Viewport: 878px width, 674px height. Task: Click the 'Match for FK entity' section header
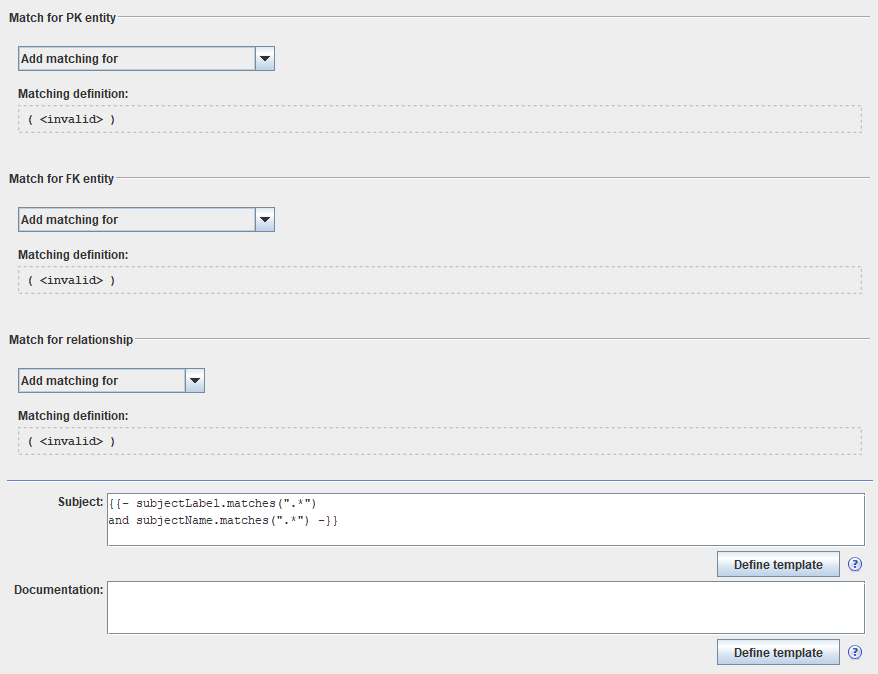pos(62,179)
